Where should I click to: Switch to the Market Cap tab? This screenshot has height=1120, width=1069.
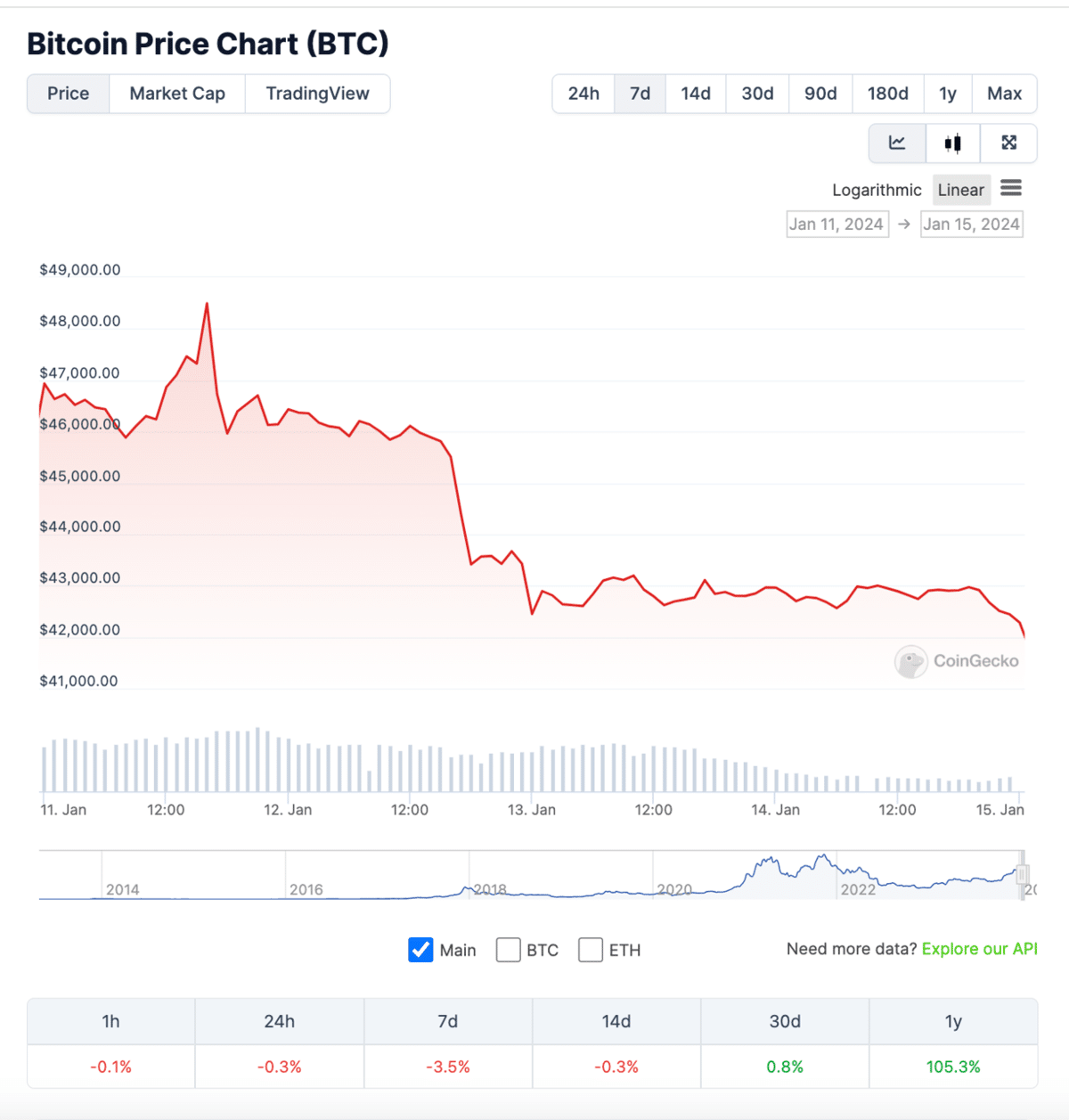pos(176,93)
